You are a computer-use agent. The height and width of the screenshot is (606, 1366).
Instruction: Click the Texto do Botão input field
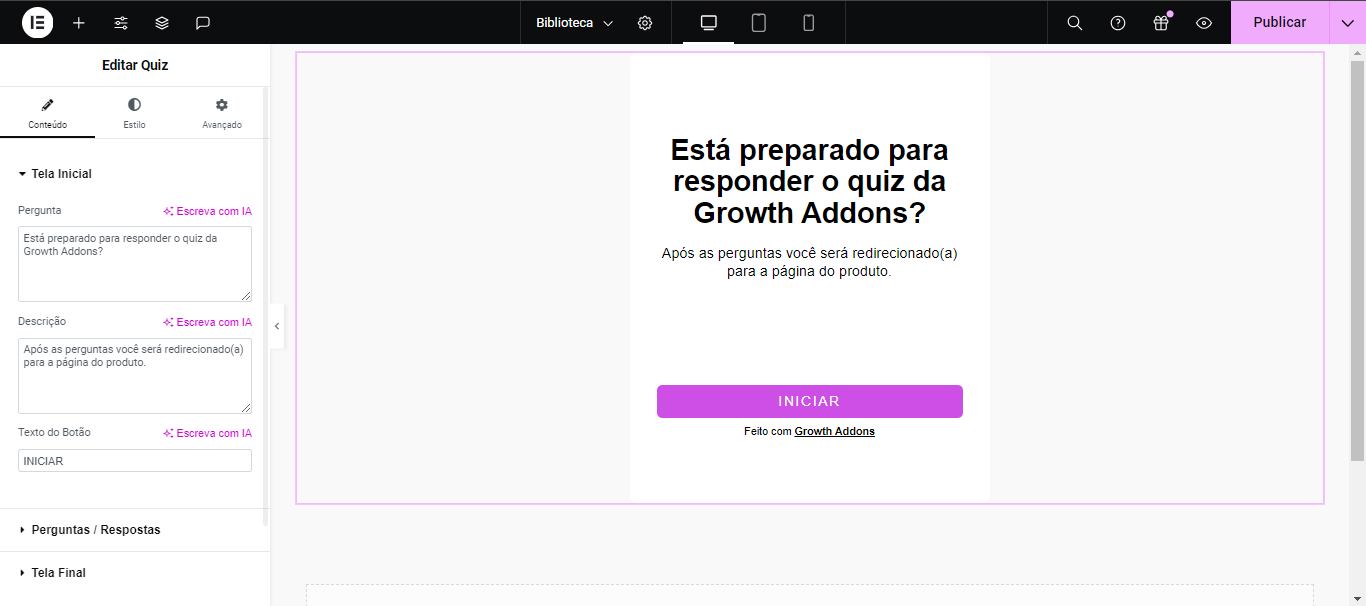point(135,461)
